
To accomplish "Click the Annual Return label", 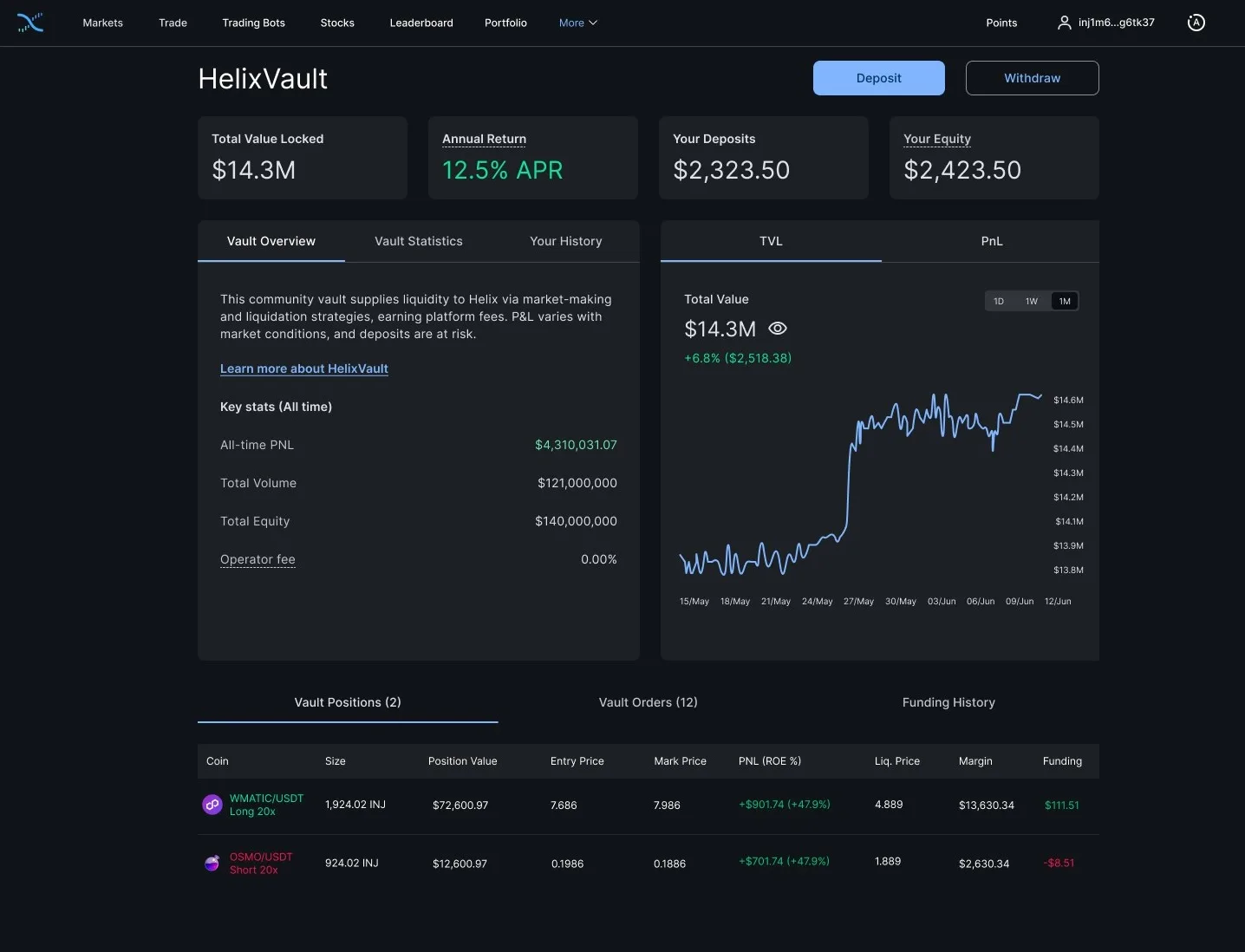I will (484, 139).
